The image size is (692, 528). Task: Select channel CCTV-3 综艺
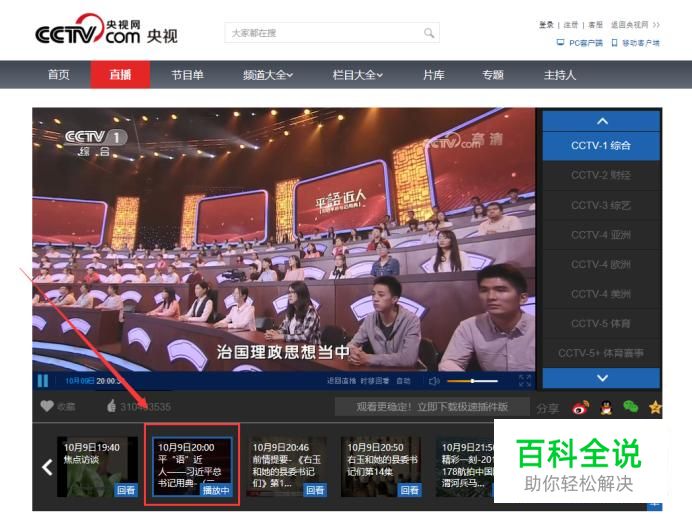(601, 205)
